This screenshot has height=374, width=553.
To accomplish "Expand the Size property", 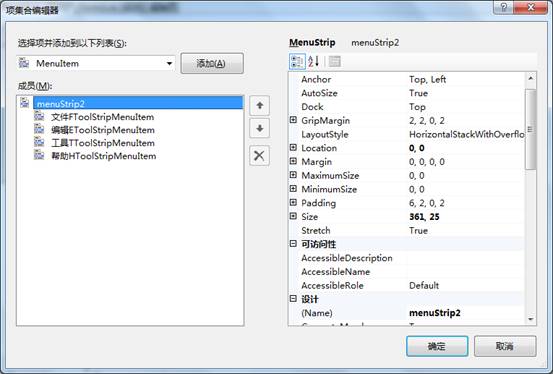I will [x=293, y=216].
